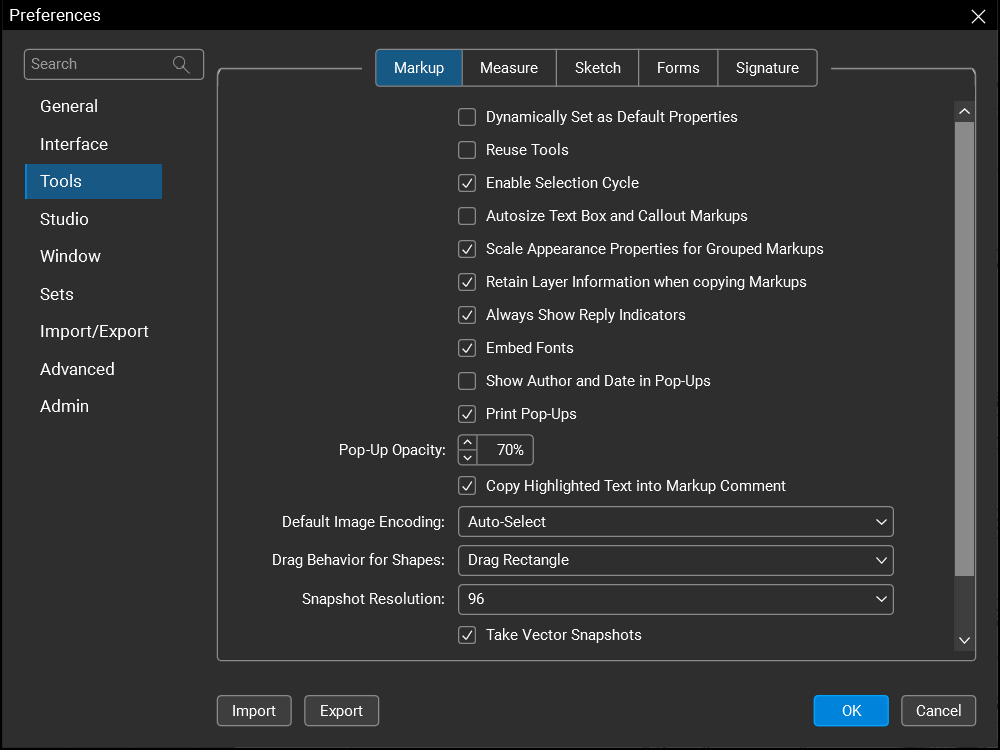1000x750 pixels.
Task: Enable Show Author and Date in Pop-Ups
Action: coord(467,381)
